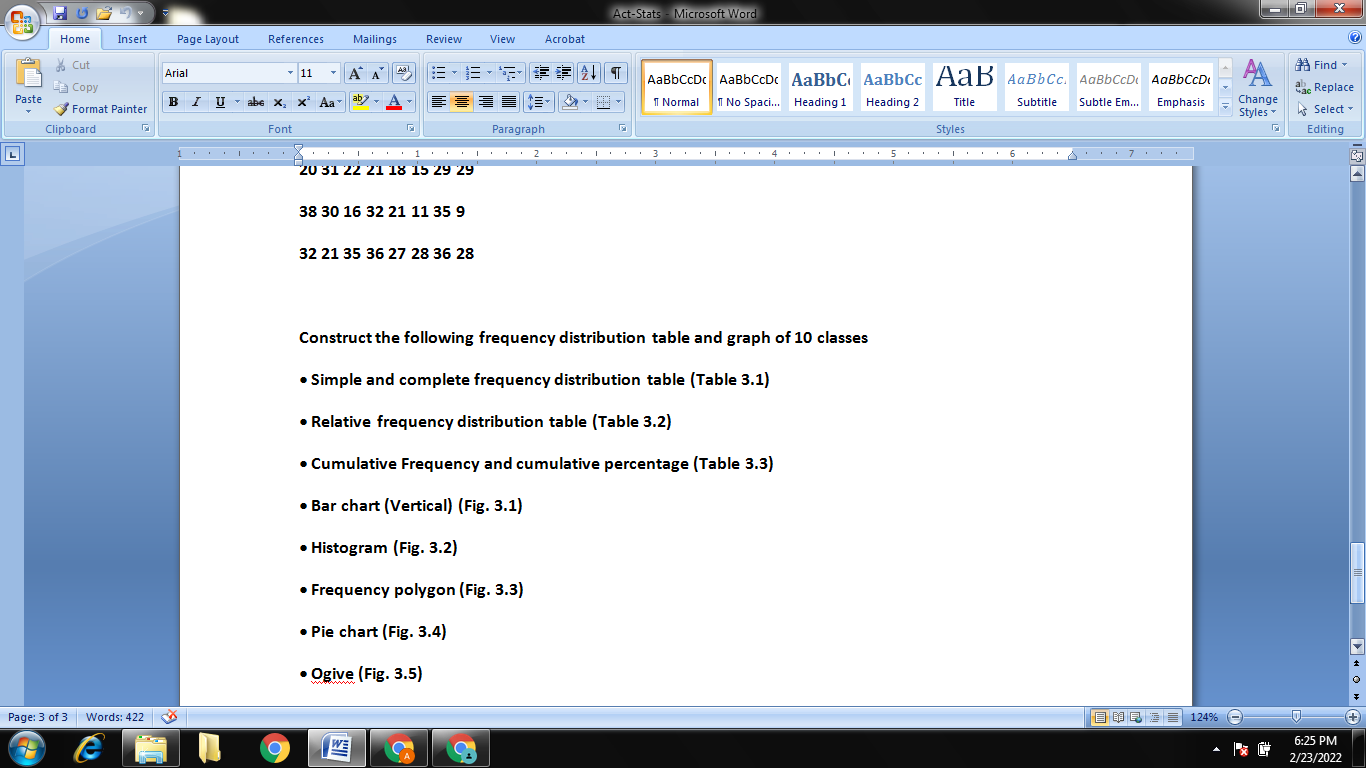Expand the Paste options arrow
The height and width of the screenshot is (768, 1366).
click(x=29, y=111)
